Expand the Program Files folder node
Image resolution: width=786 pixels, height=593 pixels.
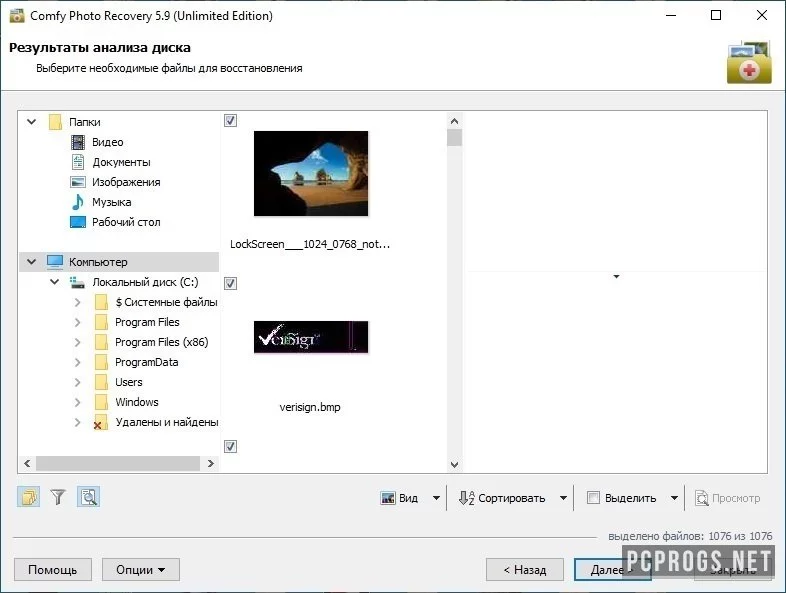point(77,322)
